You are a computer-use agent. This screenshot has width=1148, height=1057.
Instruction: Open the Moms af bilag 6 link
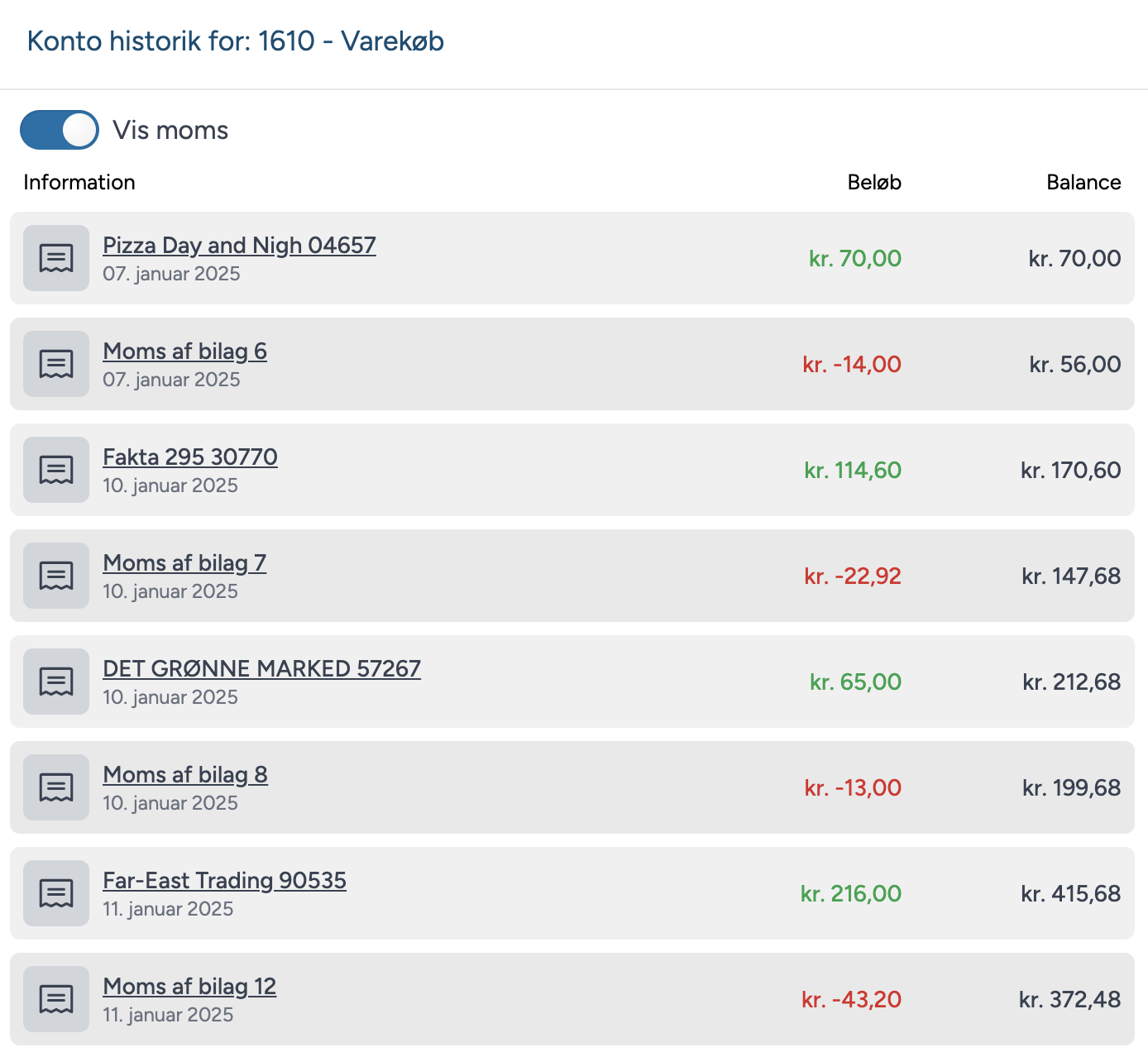[x=184, y=352]
